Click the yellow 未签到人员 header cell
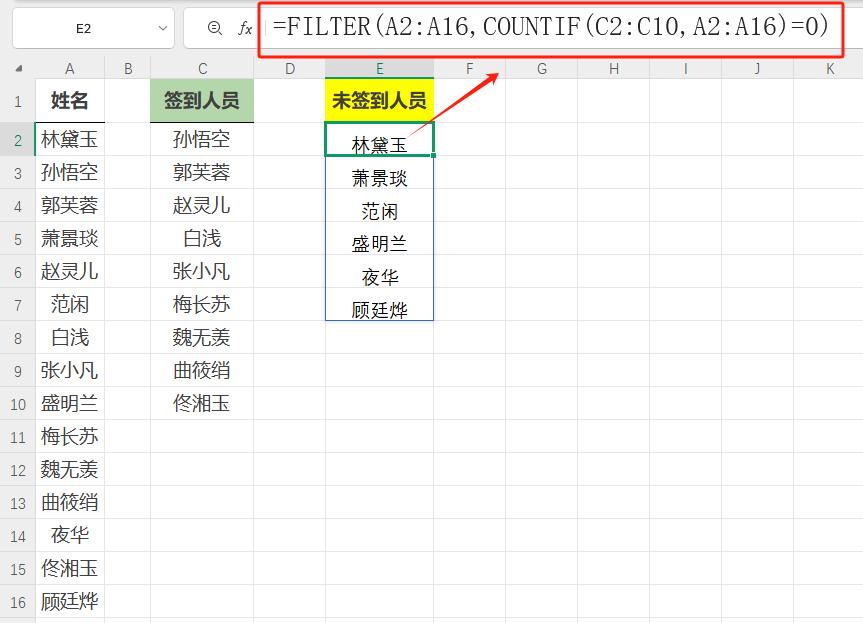This screenshot has width=863, height=623. point(379,101)
